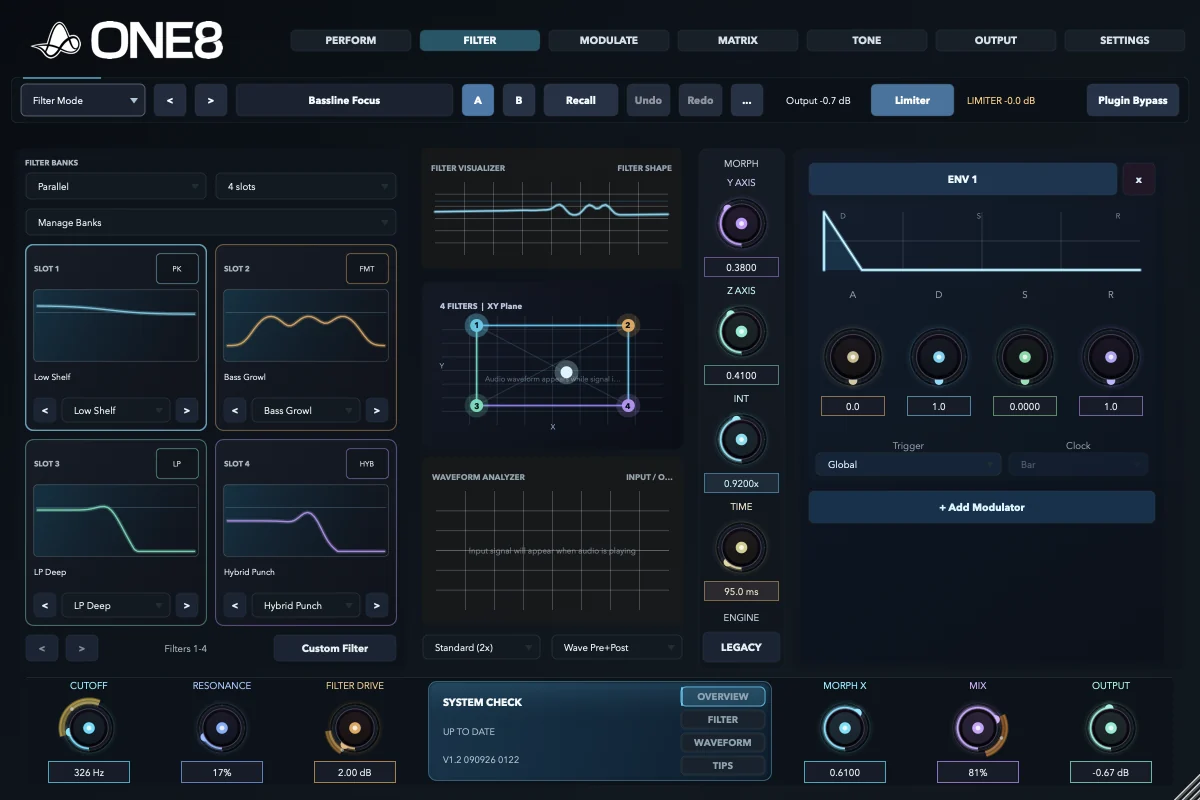Go to next filters page arrow
This screenshot has width=1200, height=800.
(82, 648)
